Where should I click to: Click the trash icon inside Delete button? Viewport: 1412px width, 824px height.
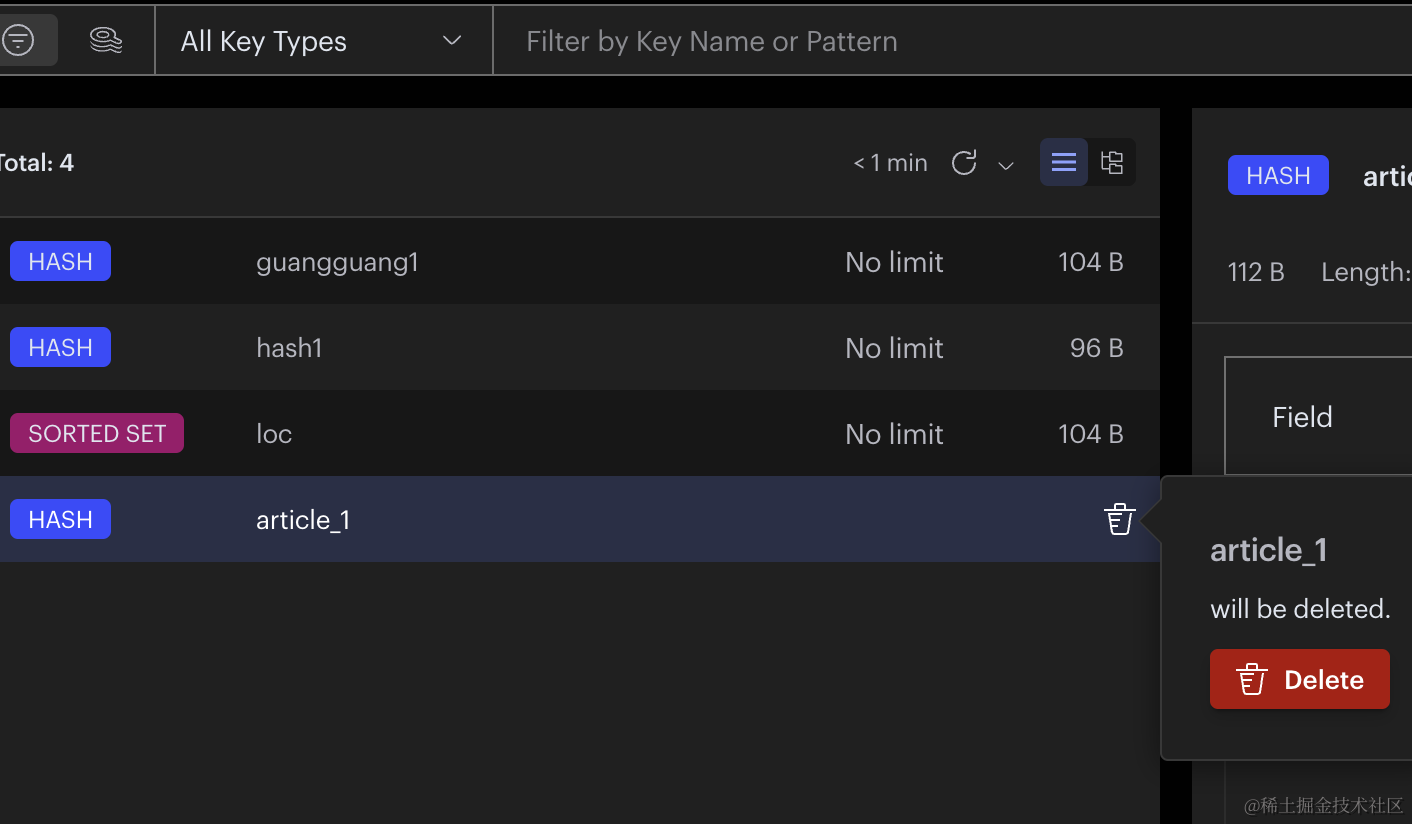pyautogui.click(x=1252, y=680)
